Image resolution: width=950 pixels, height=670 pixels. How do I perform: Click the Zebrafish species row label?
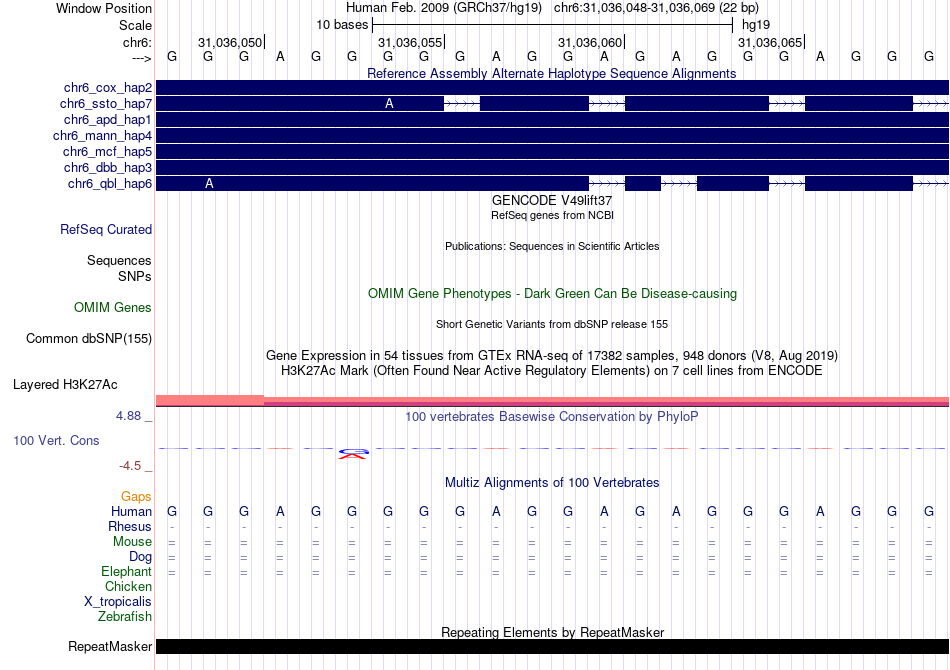point(125,617)
